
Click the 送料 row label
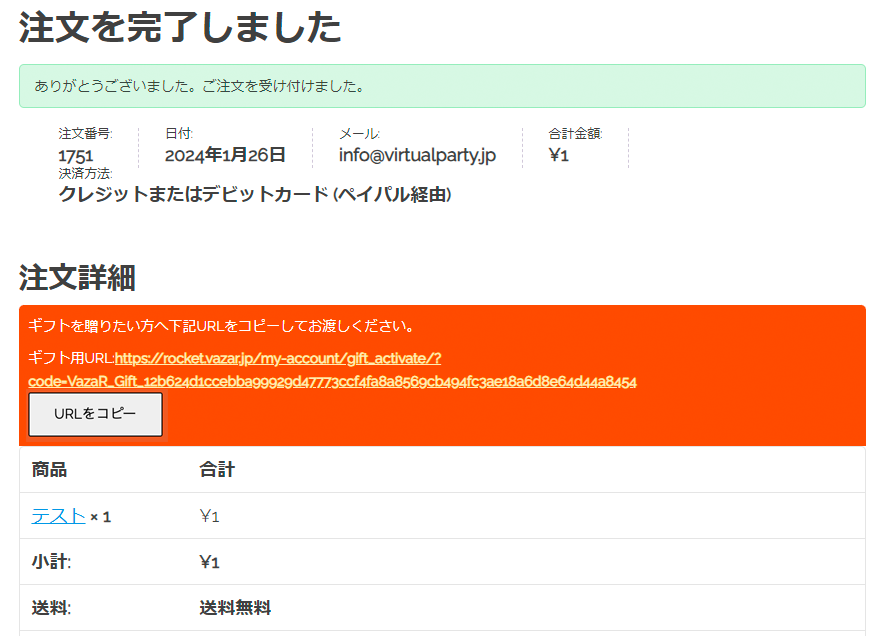[52, 608]
